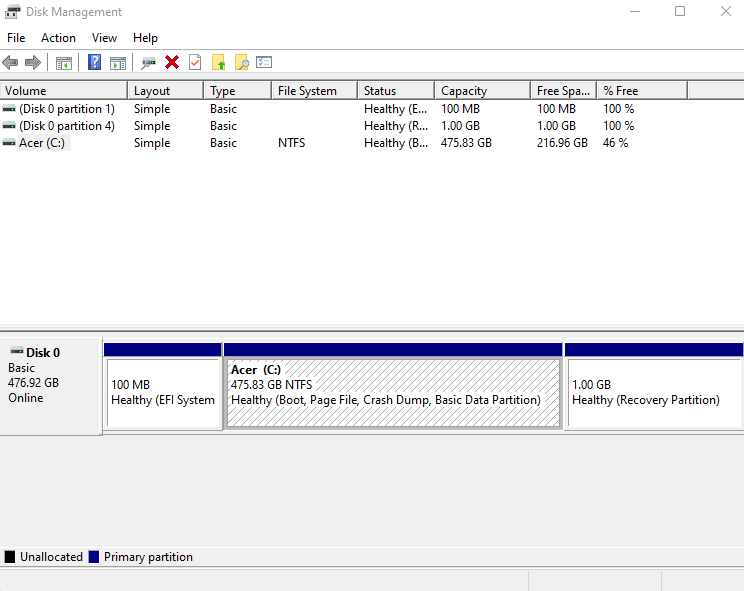The image size is (744, 591).
Task: Click the NTFS file system cell
Action: (291, 143)
